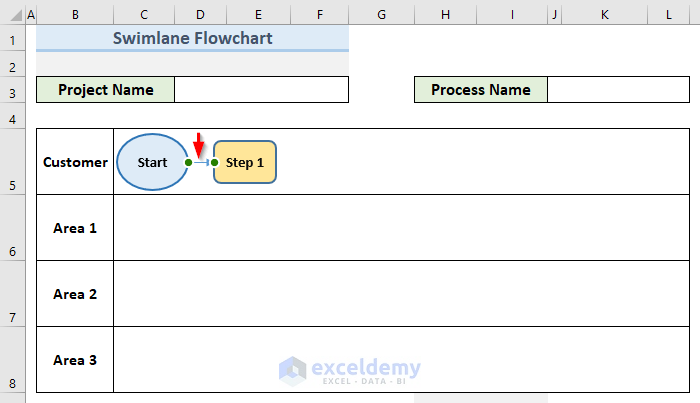Select row 6 header

point(12,228)
